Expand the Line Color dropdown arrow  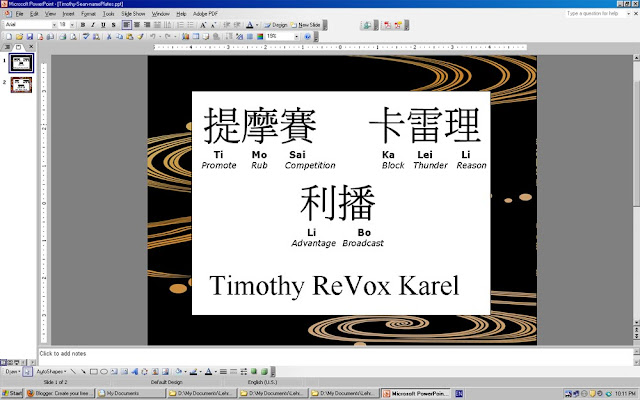click(x=200, y=371)
